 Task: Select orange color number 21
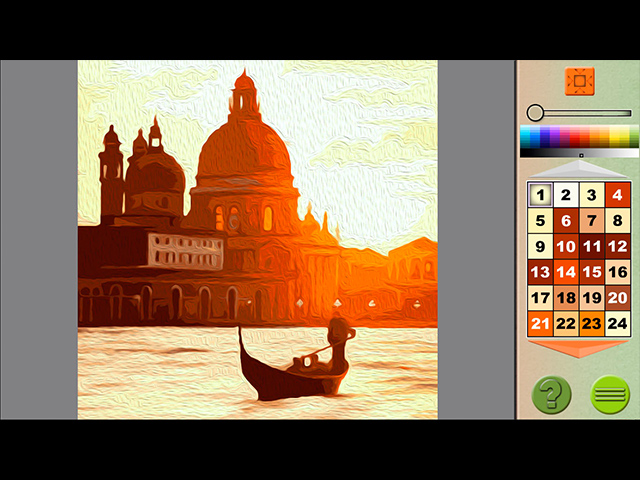coord(540,323)
